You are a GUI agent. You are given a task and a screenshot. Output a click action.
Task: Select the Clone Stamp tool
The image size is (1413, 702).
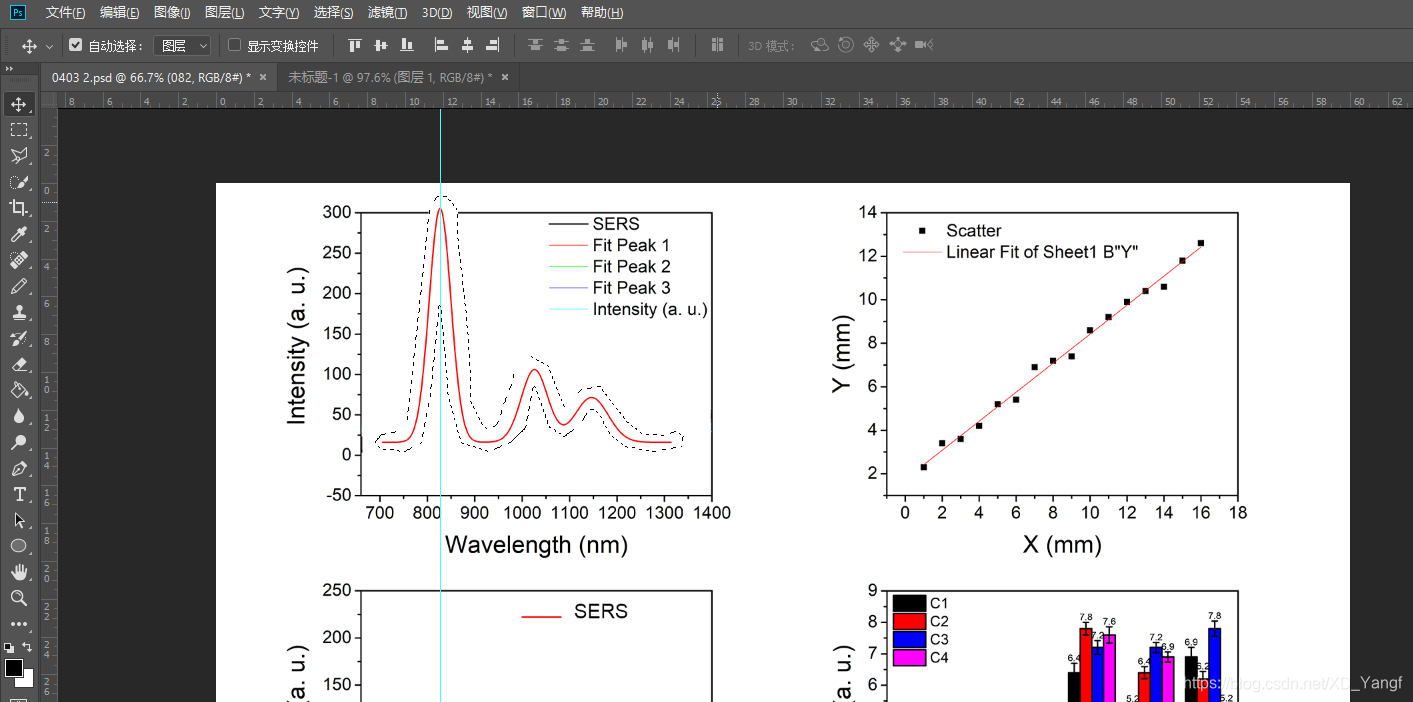[x=18, y=312]
